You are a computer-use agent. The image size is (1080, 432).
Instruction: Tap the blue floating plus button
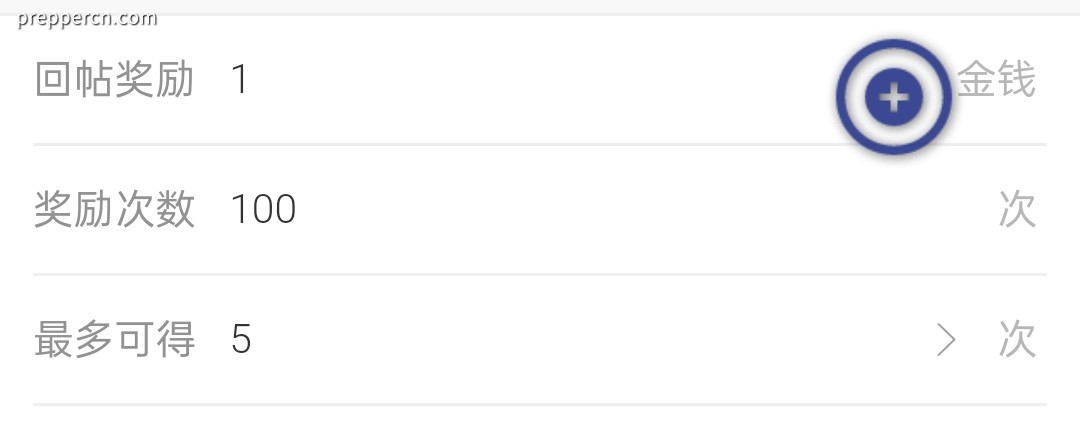click(893, 97)
